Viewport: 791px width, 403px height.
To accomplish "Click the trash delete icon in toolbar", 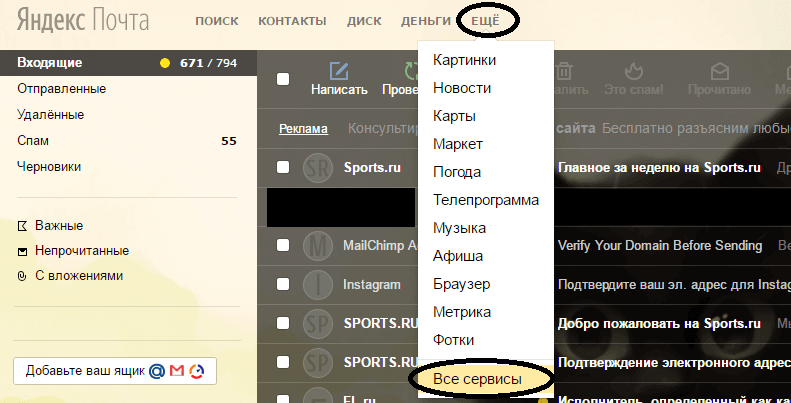I will 563,71.
